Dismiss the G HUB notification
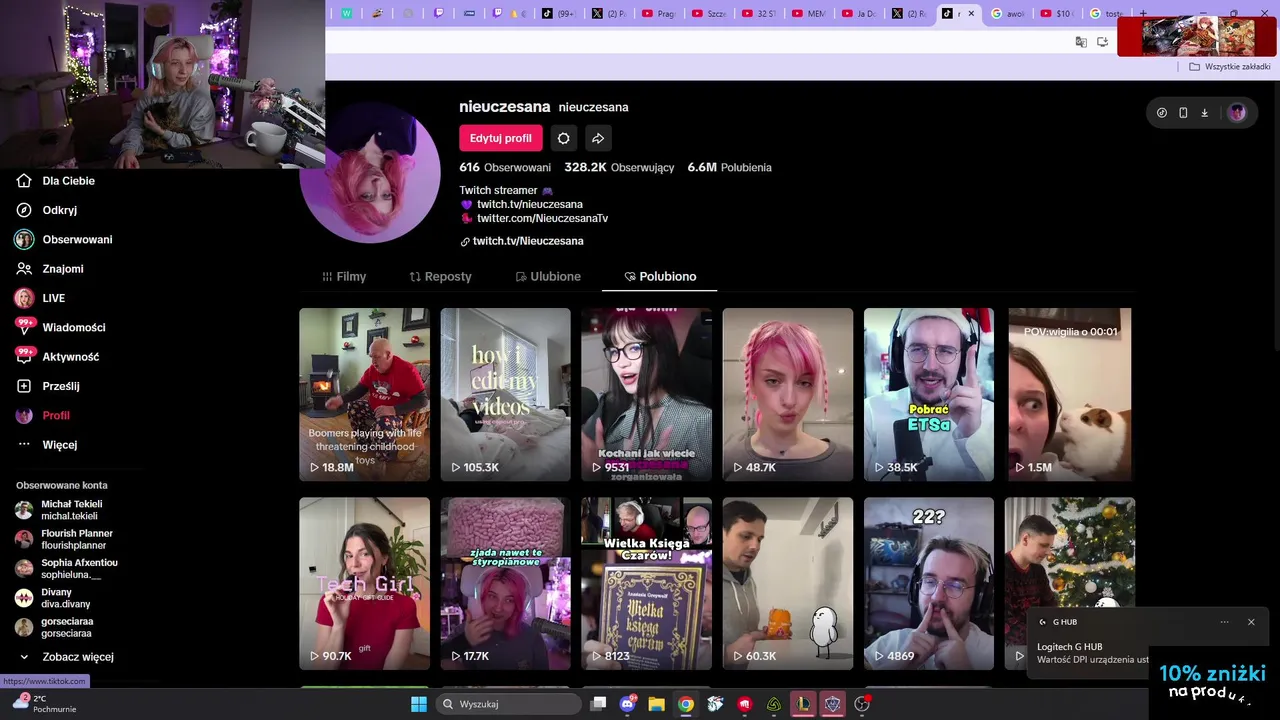 click(x=1251, y=622)
